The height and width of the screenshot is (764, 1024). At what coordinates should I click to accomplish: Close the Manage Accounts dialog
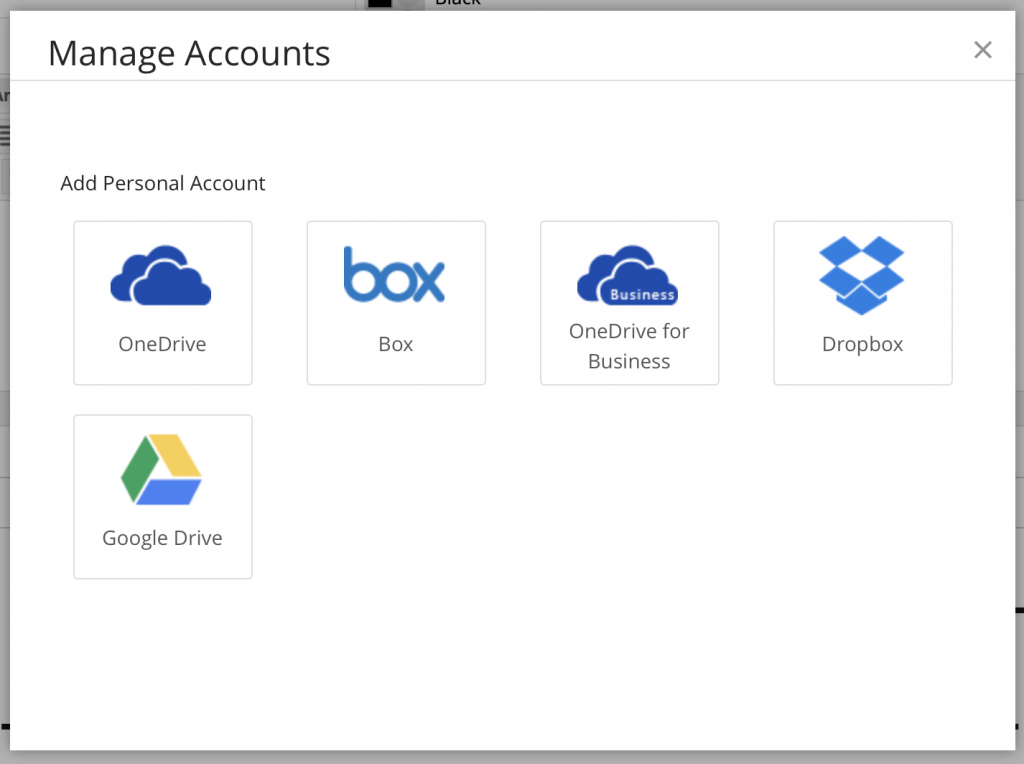tap(983, 50)
